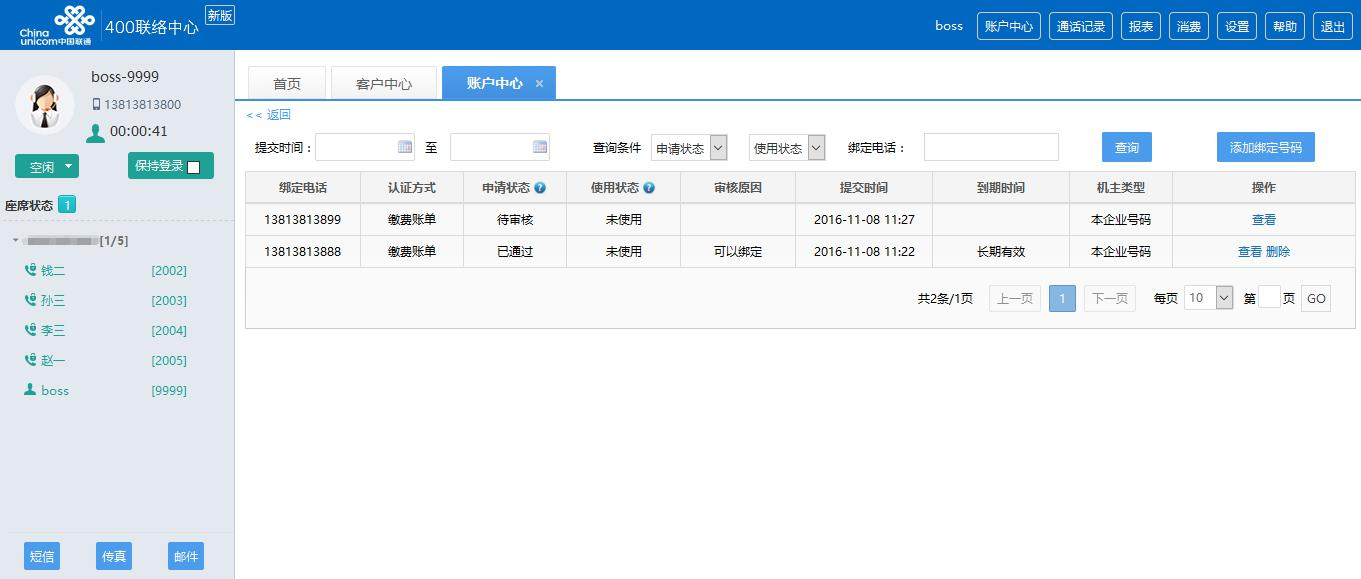
Task: Open the 空闲 status dropdown
Action: tap(68, 167)
